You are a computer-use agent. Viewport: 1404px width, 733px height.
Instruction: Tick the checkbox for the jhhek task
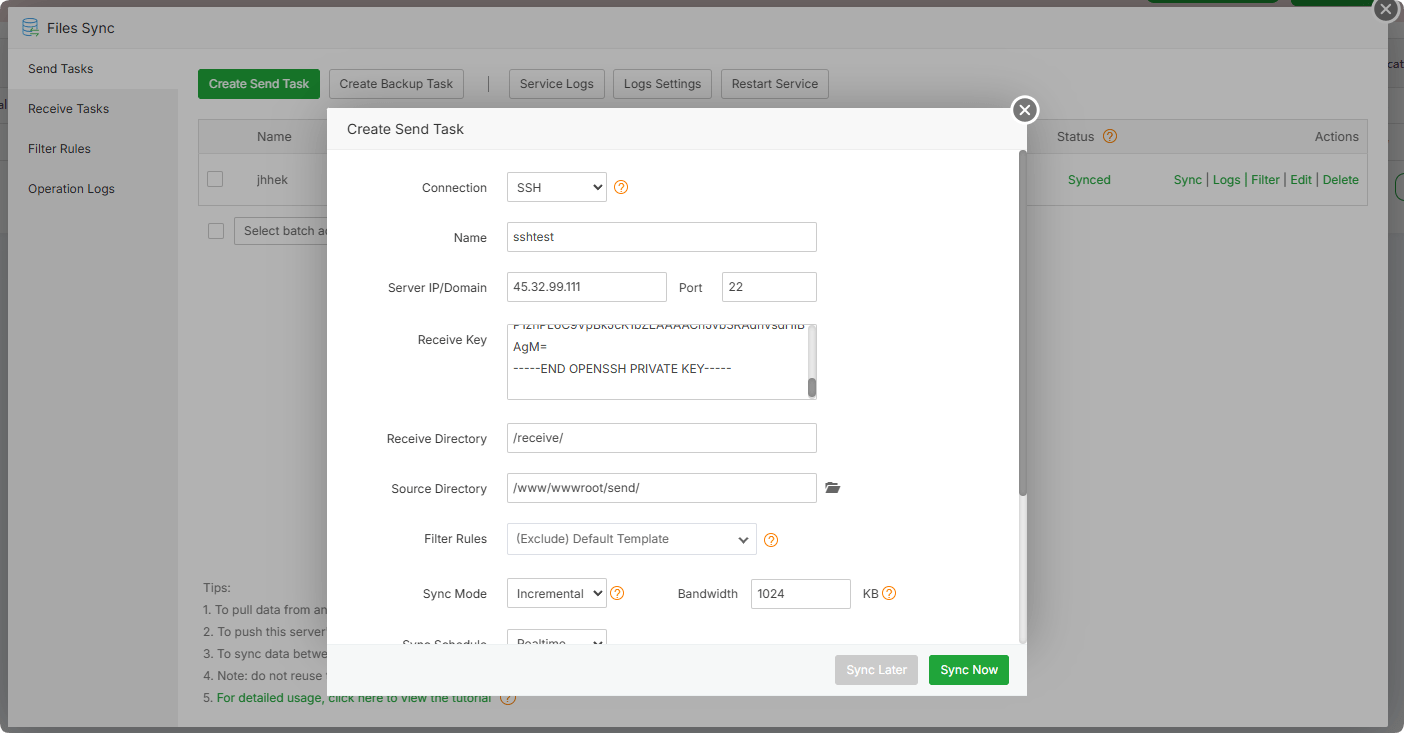215,179
